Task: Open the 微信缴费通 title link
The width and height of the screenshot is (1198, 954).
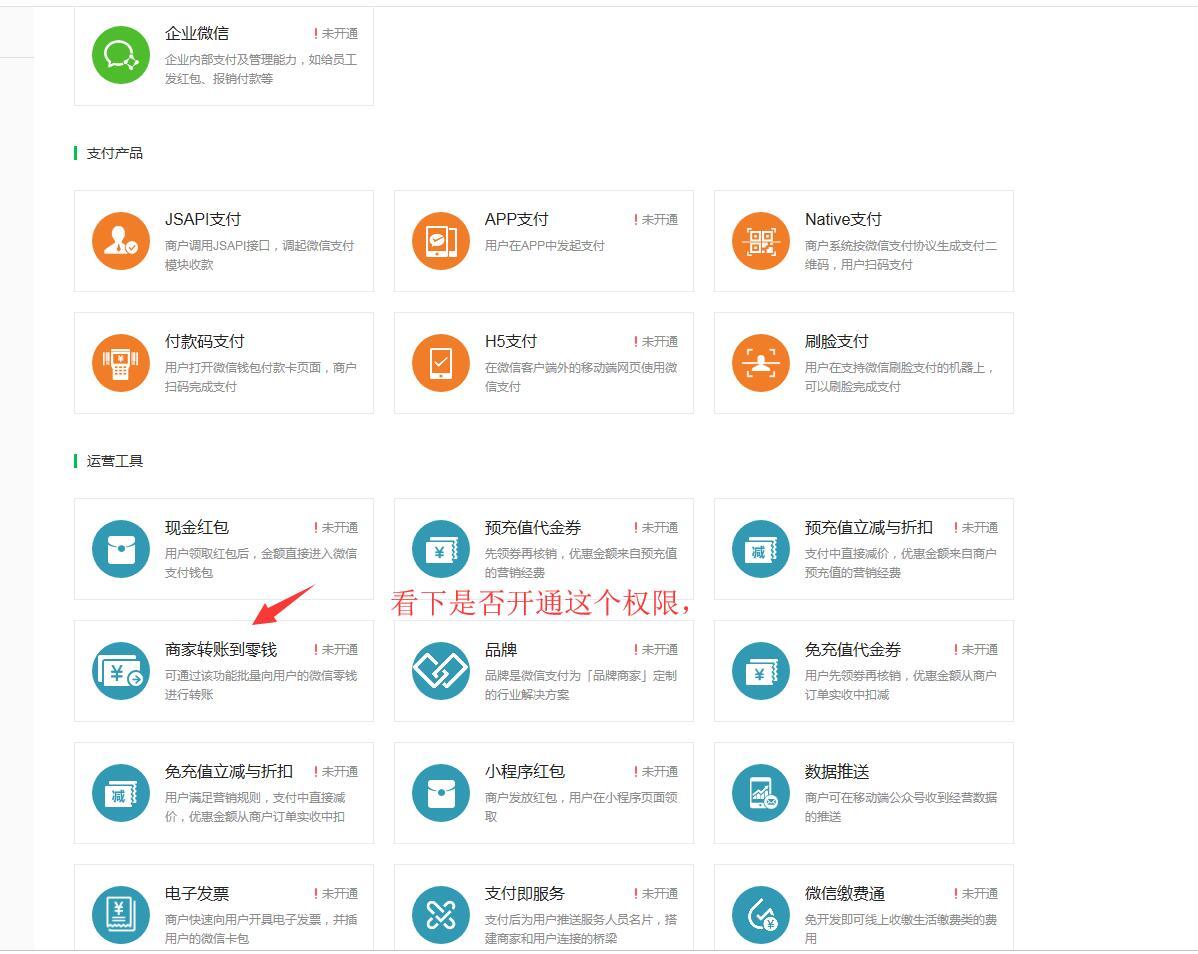Action: tap(844, 894)
